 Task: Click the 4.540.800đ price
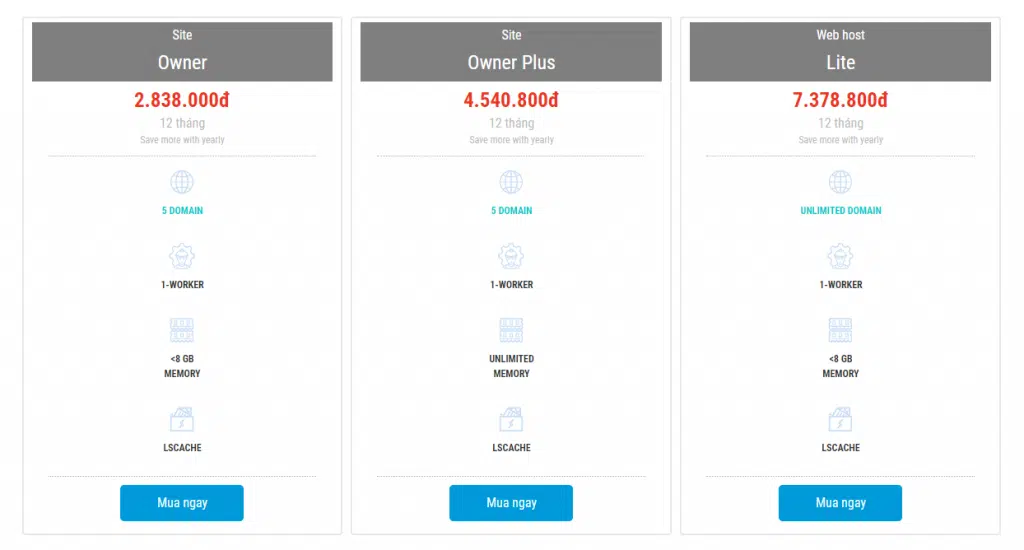511,100
